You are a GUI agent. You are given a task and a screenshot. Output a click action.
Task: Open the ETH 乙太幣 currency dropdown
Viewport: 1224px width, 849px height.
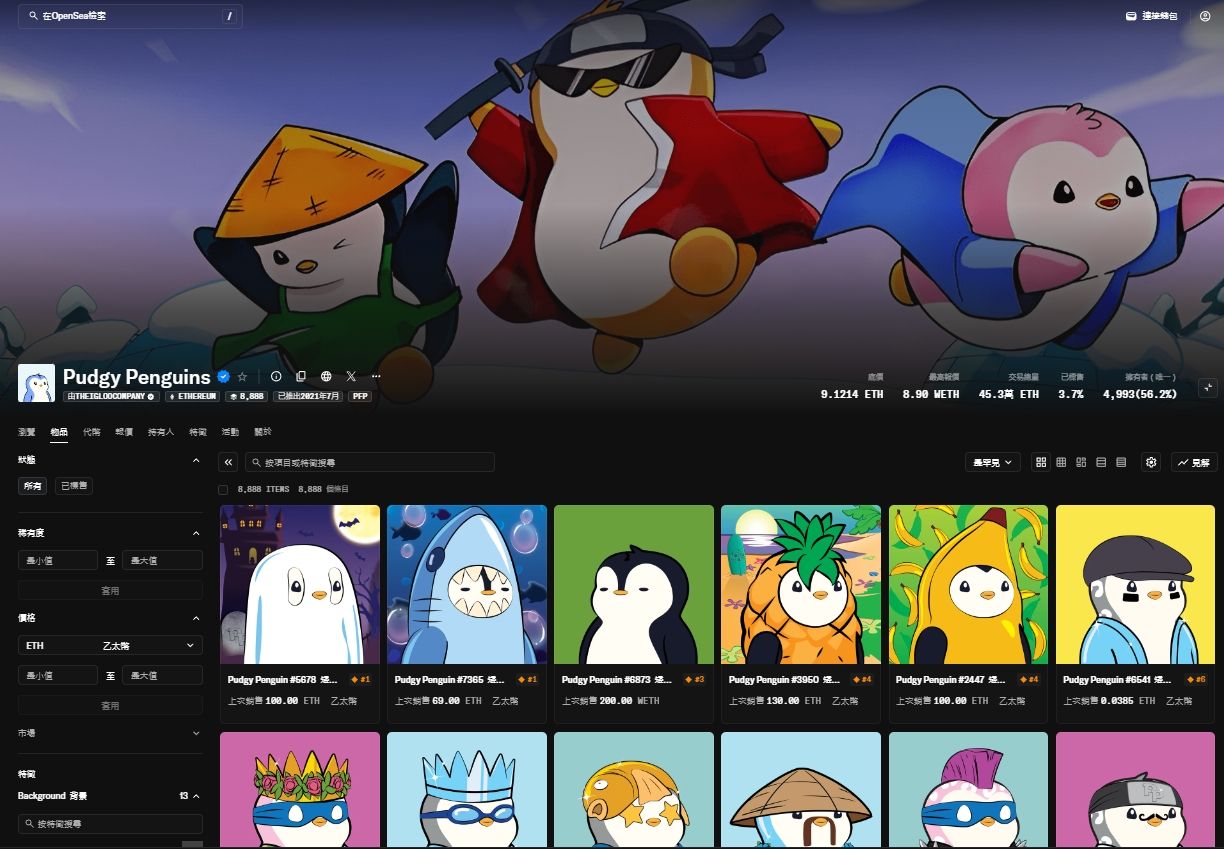point(110,646)
